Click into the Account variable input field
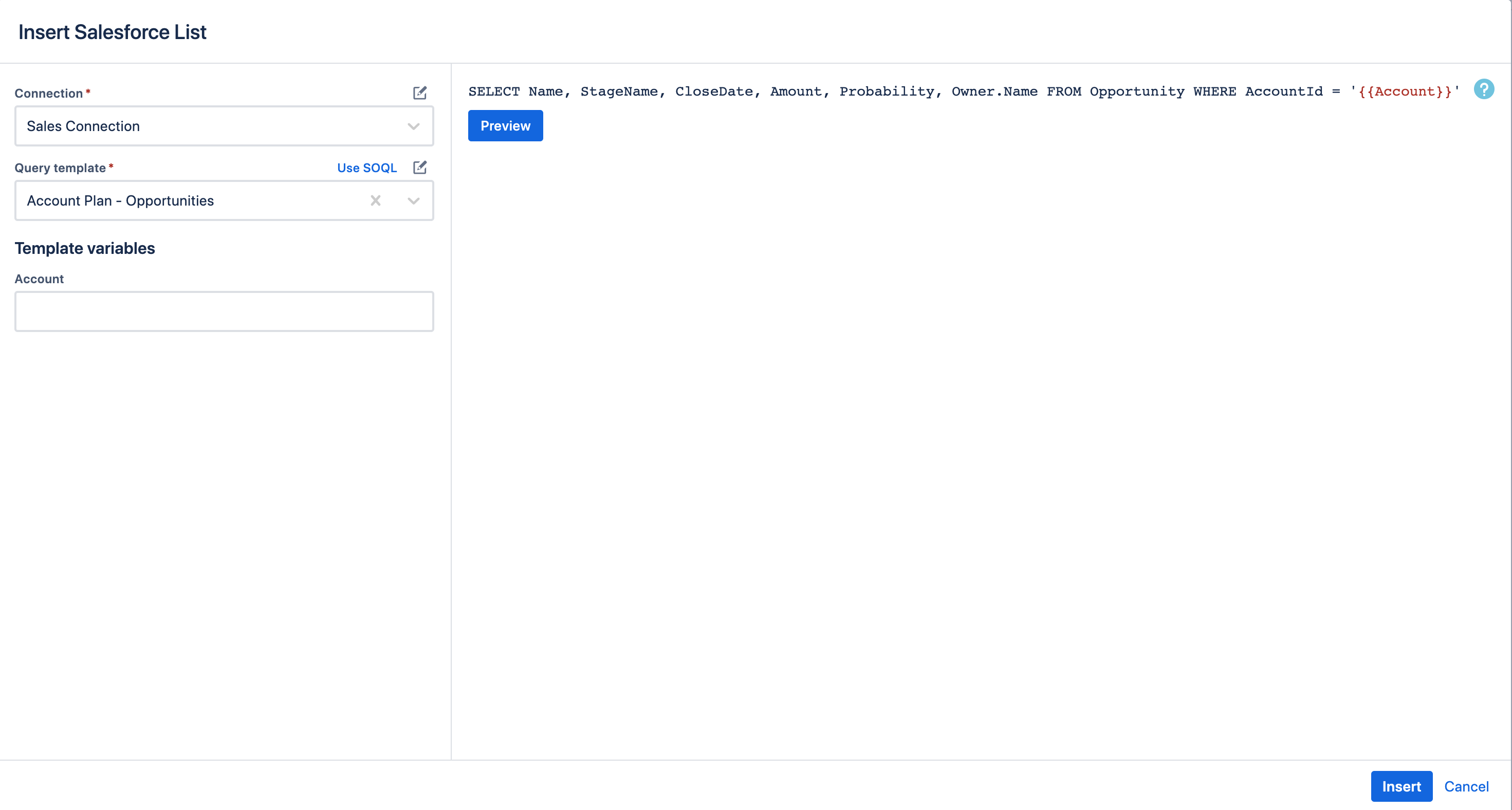 click(x=224, y=311)
